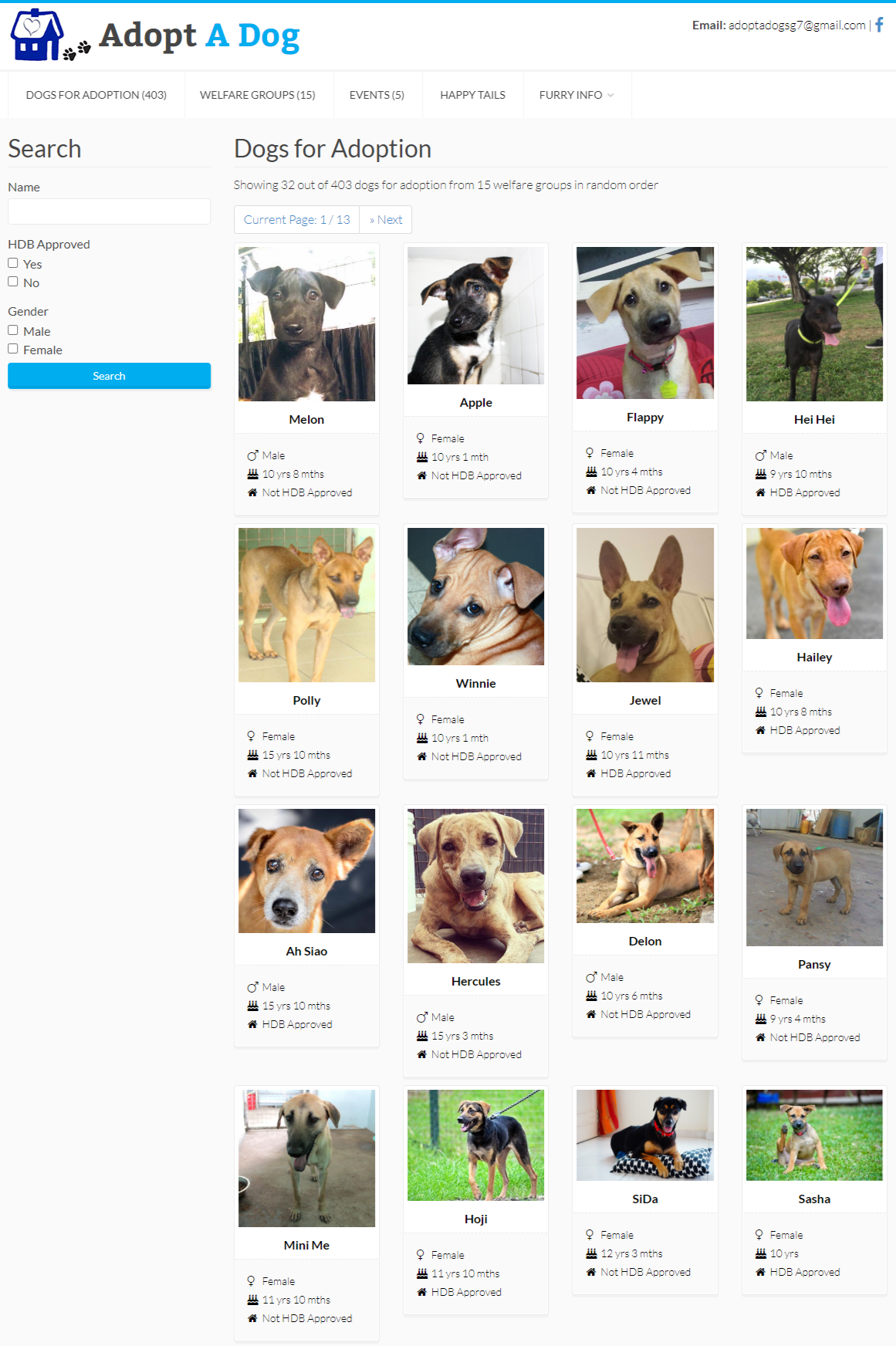The width and height of the screenshot is (896, 1346).
Task: Click the Facebook icon in the header
Action: (x=879, y=25)
